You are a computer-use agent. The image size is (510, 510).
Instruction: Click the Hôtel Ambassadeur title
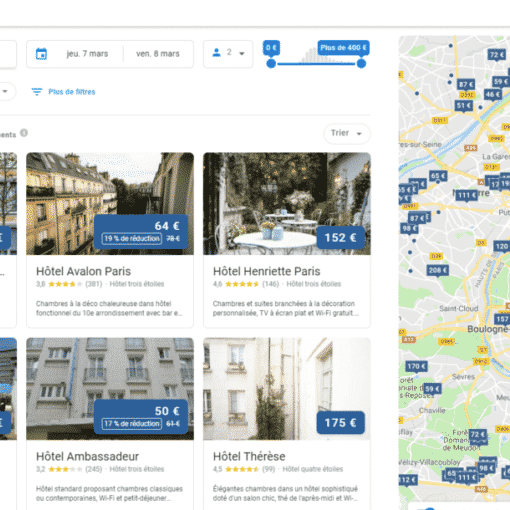[87, 456]
